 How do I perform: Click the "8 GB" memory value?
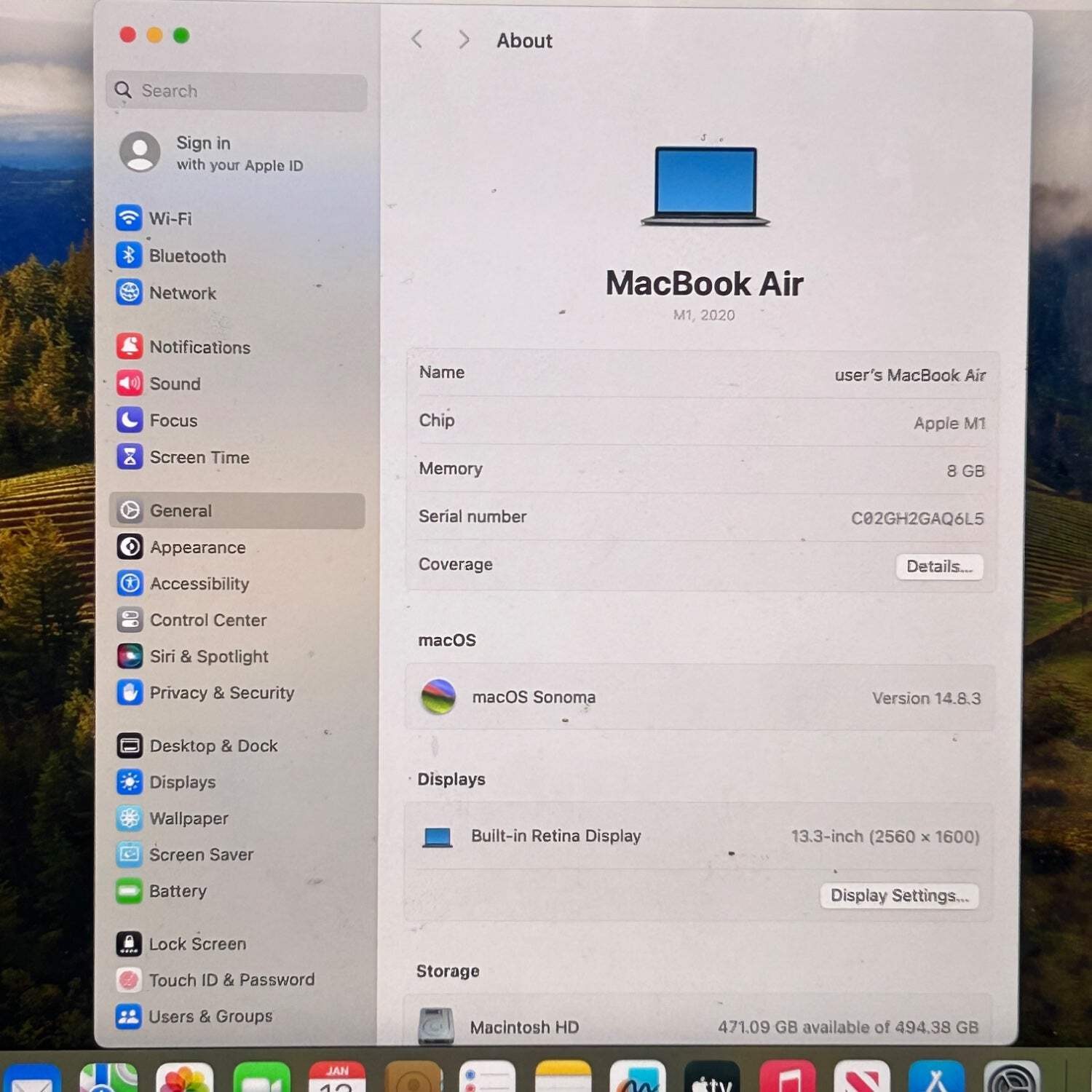pos(965,471)
